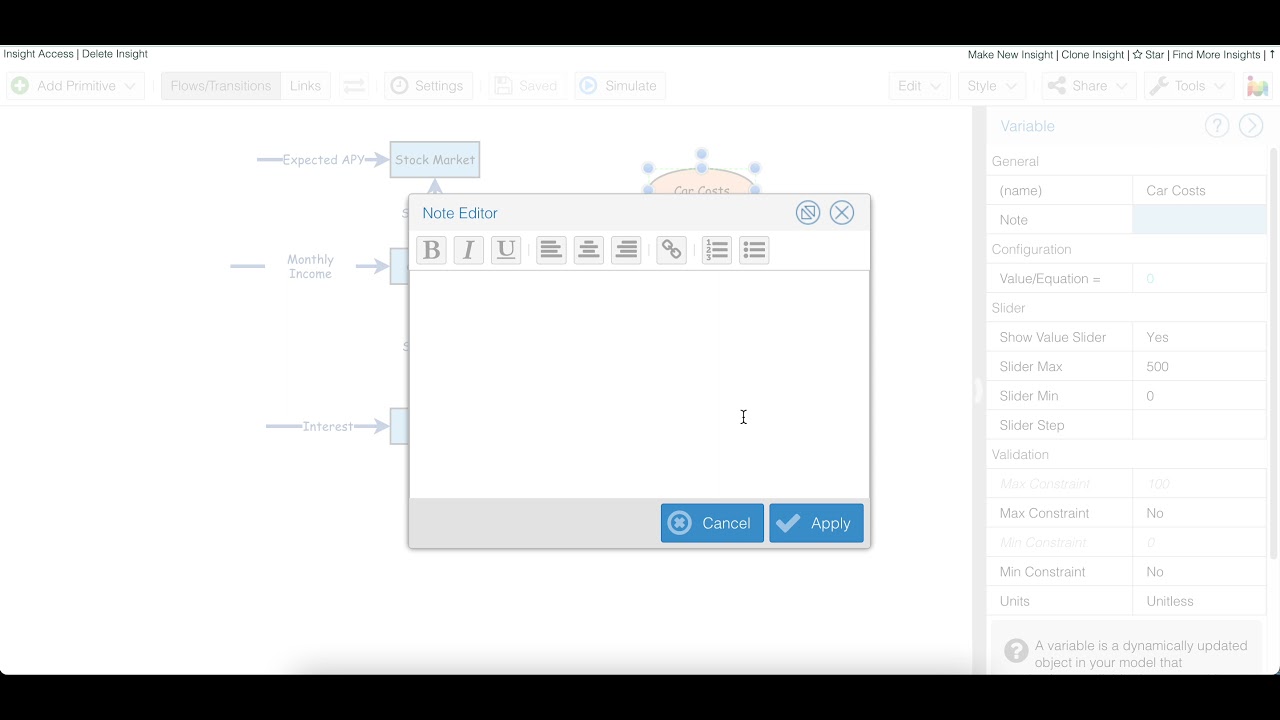Click the Slider Step value field

click(1199, 425)
